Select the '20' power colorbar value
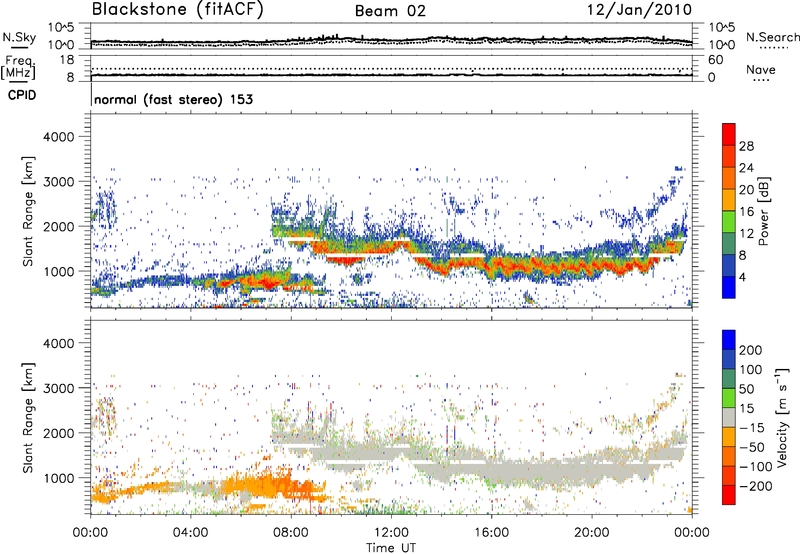 point(746,190)
